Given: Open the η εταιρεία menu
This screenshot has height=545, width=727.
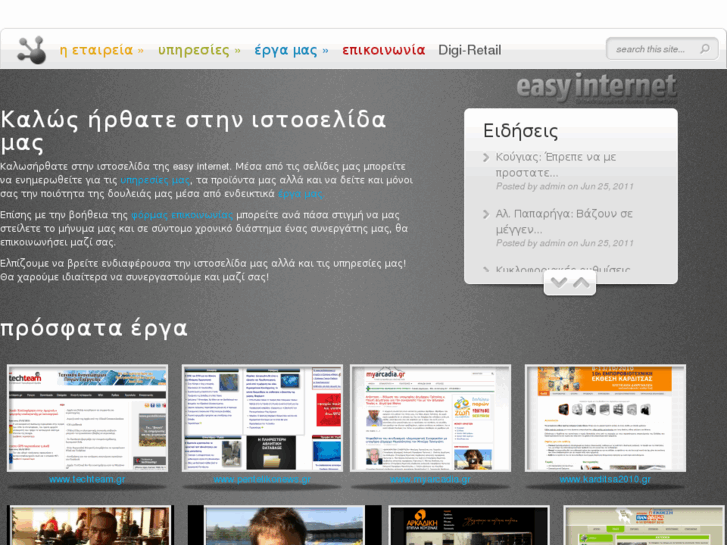Looking at the screenshot, I should coord(102,50).
